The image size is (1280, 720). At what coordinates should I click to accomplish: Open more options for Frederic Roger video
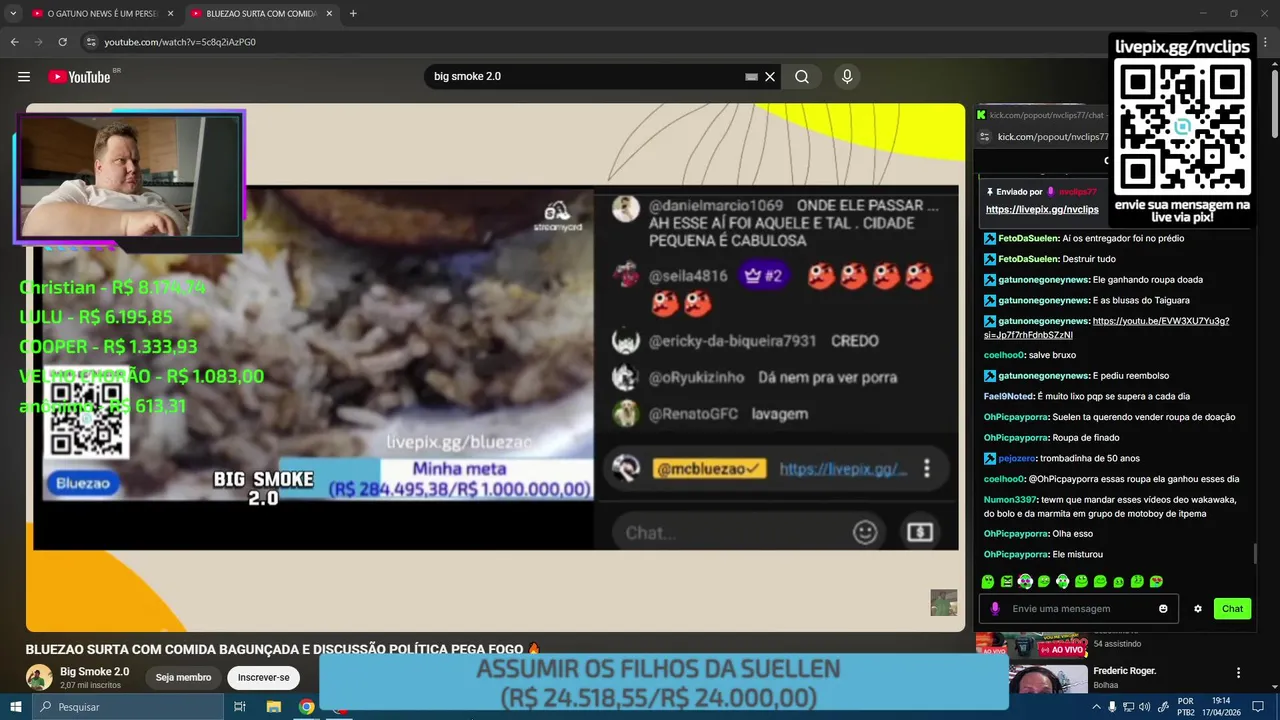(x=1238, y=673)
